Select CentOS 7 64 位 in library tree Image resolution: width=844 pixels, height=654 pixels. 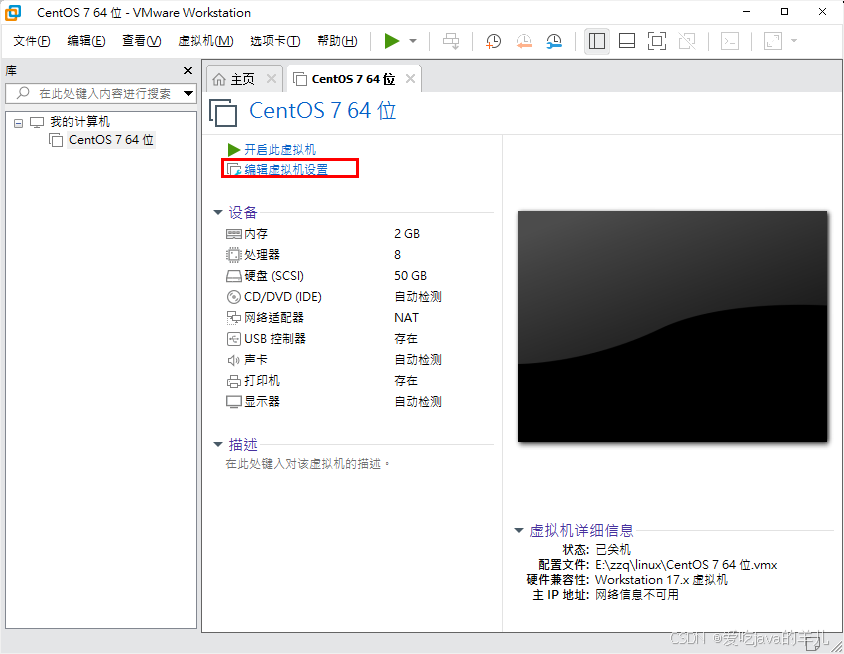click(x=111, y=140)
